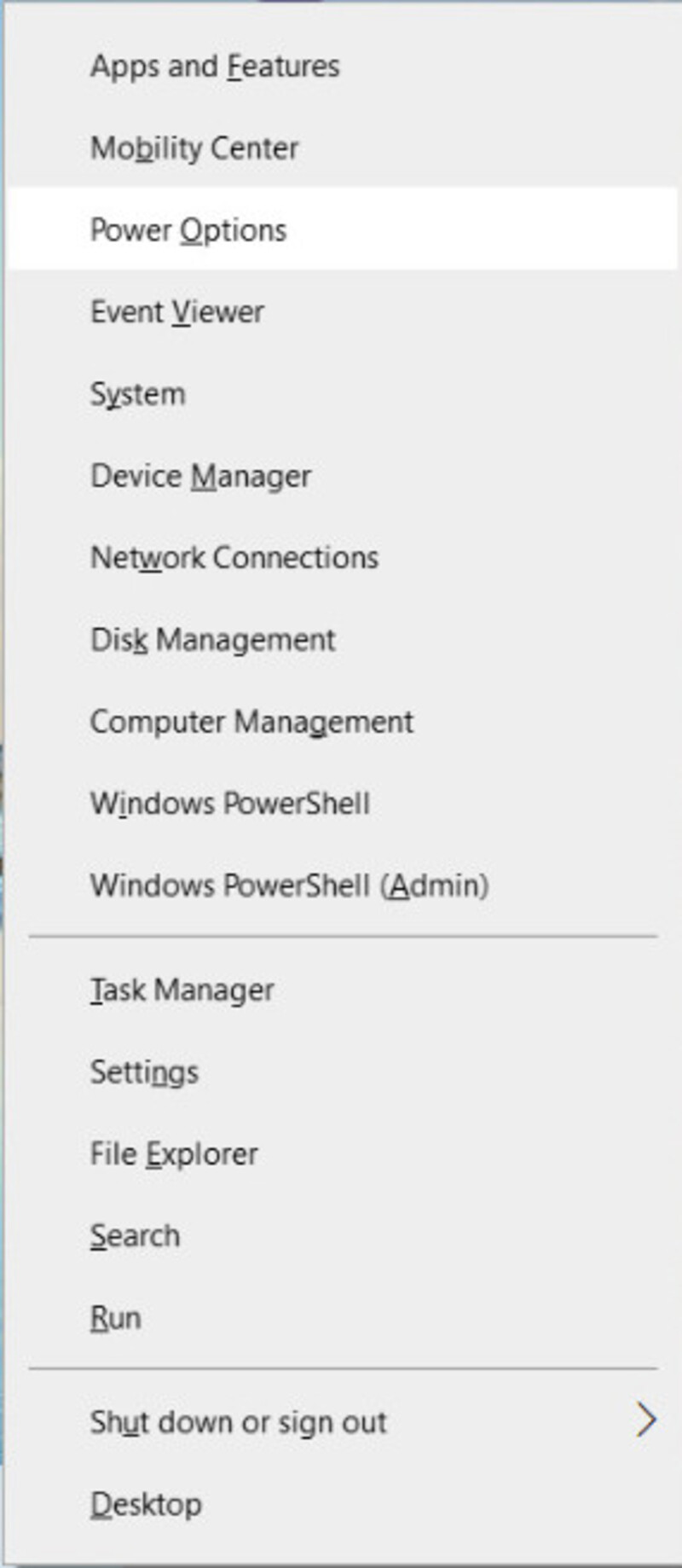This screenshot has width=682, height=1568.
Task: Start Windows PowerShell (Admin)
Action: [342, 885]
